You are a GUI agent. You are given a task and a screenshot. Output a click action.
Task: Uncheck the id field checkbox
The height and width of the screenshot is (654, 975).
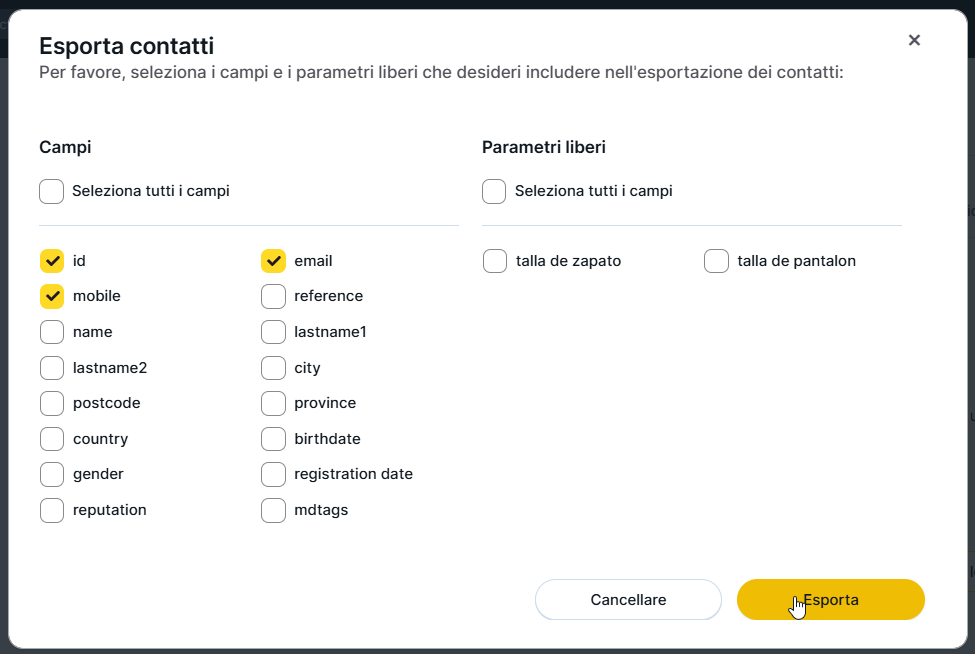click(52, 261)
